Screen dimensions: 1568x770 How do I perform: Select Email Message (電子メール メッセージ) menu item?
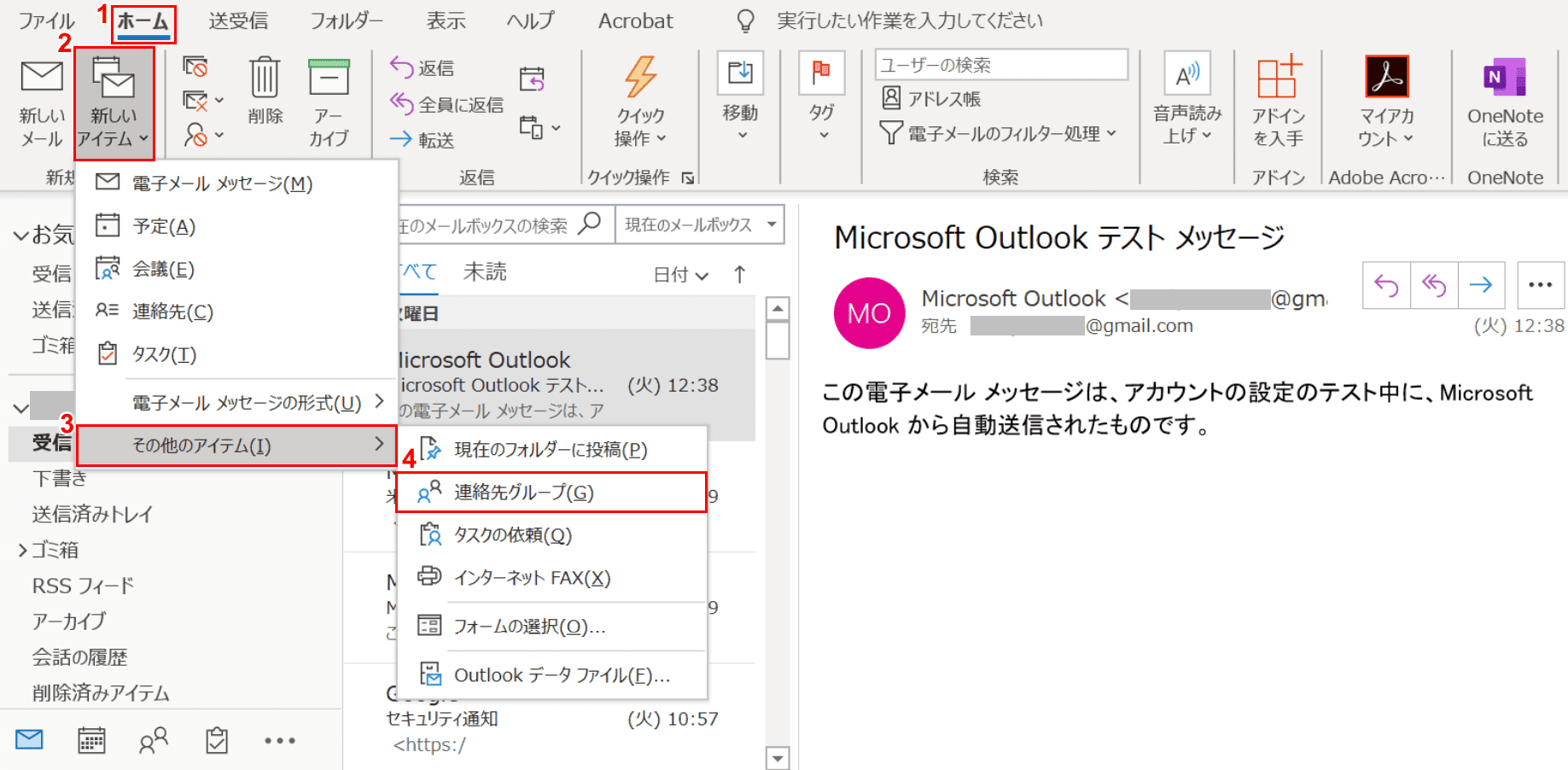tap(237, 184)
